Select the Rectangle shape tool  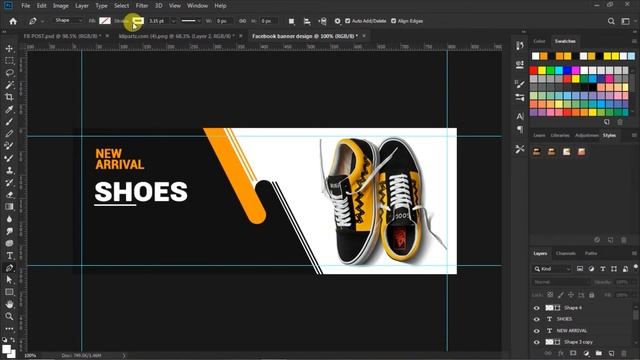coord(9,292)
